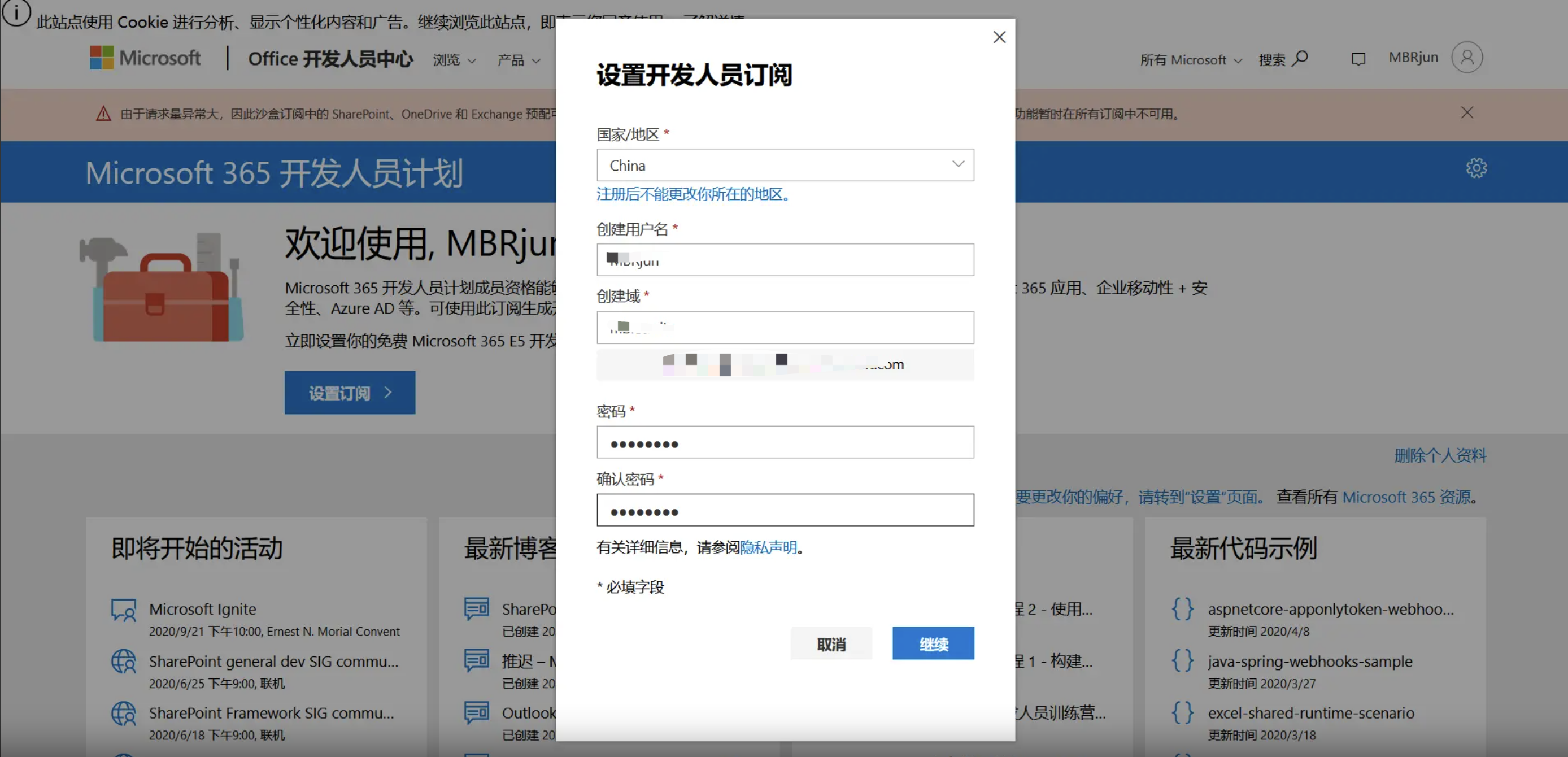
Task: Click text 注册后不能更改你所在的地区
Action: pyautogui.click(x=693, y=194)
